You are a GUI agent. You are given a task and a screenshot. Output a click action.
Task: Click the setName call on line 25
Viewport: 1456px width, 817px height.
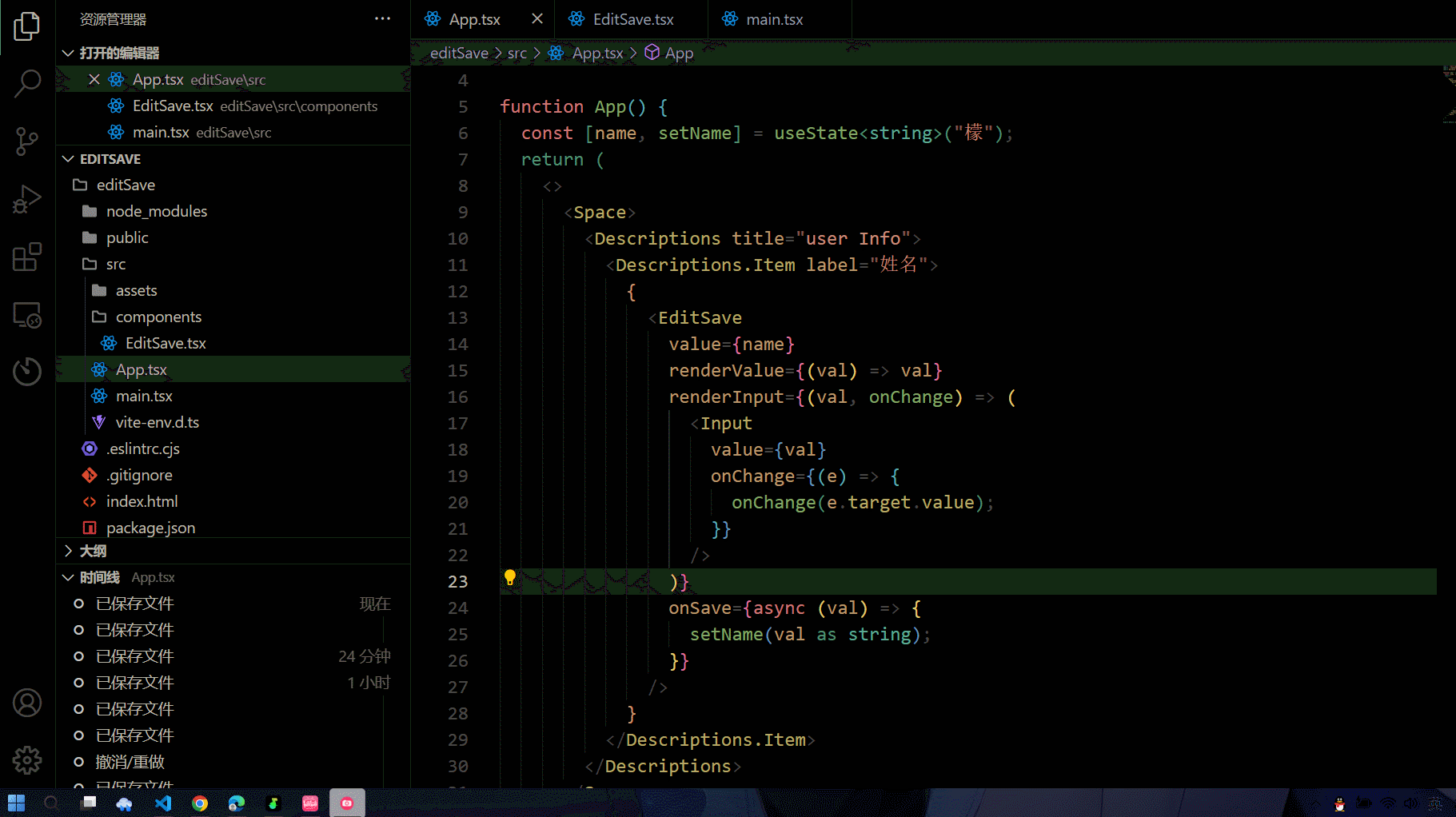click(726, 634)
